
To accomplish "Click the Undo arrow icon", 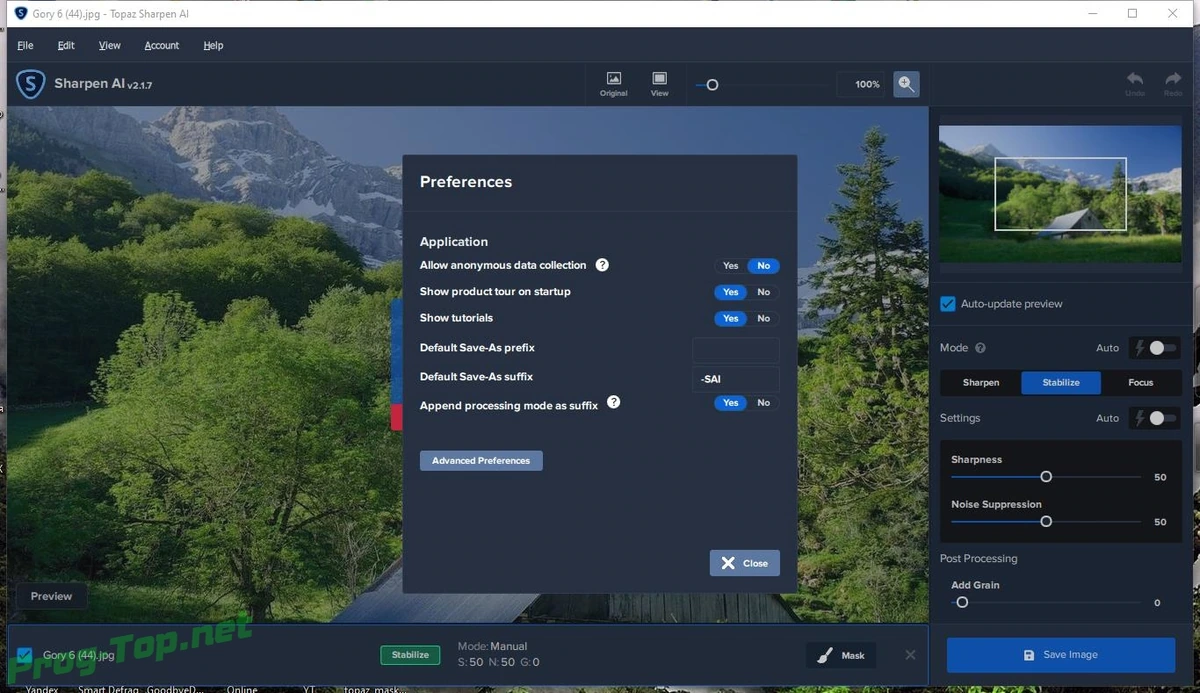I will (x=1135, y=84).
